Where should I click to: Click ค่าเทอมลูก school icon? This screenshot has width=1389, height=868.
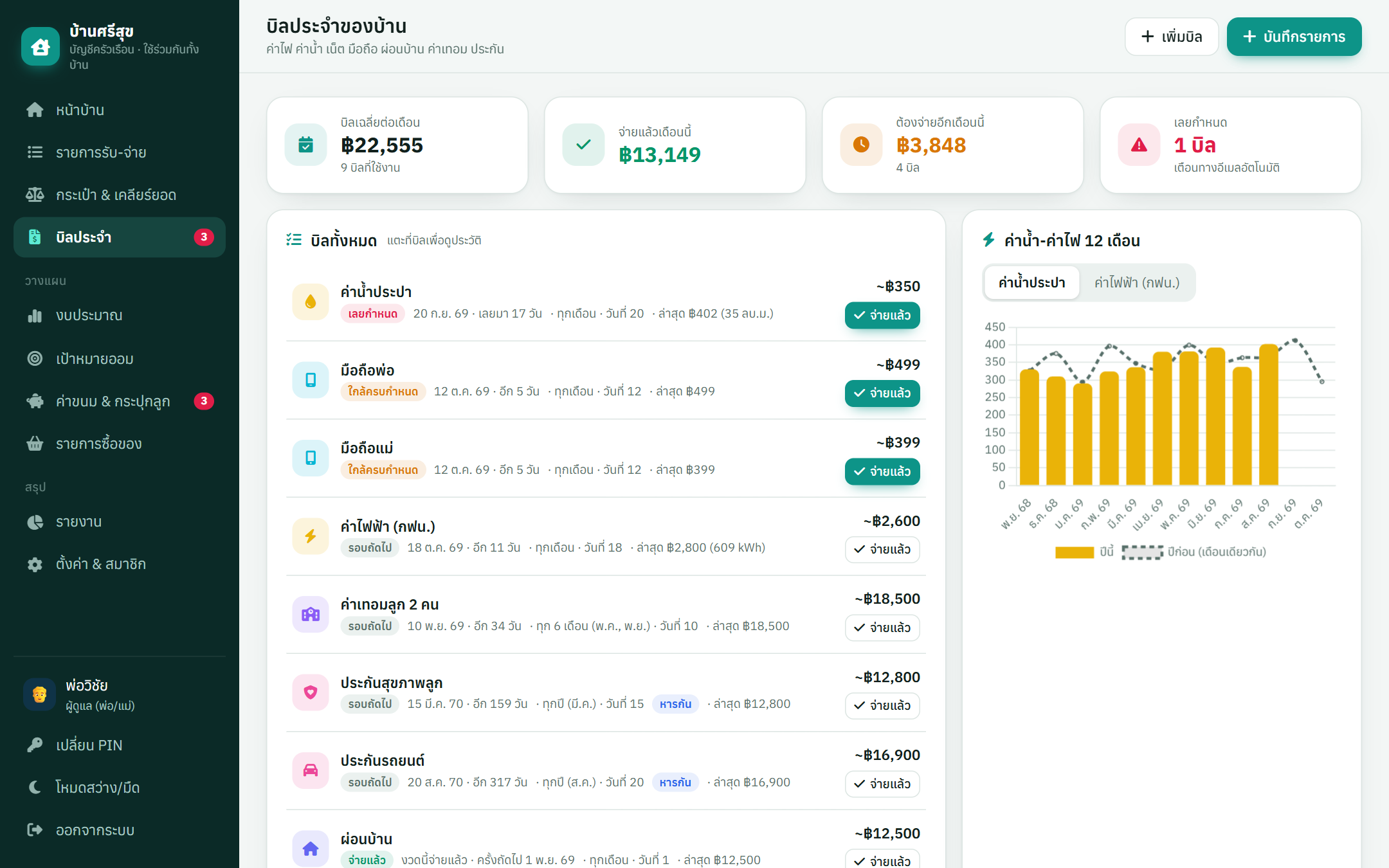(311, 614)
